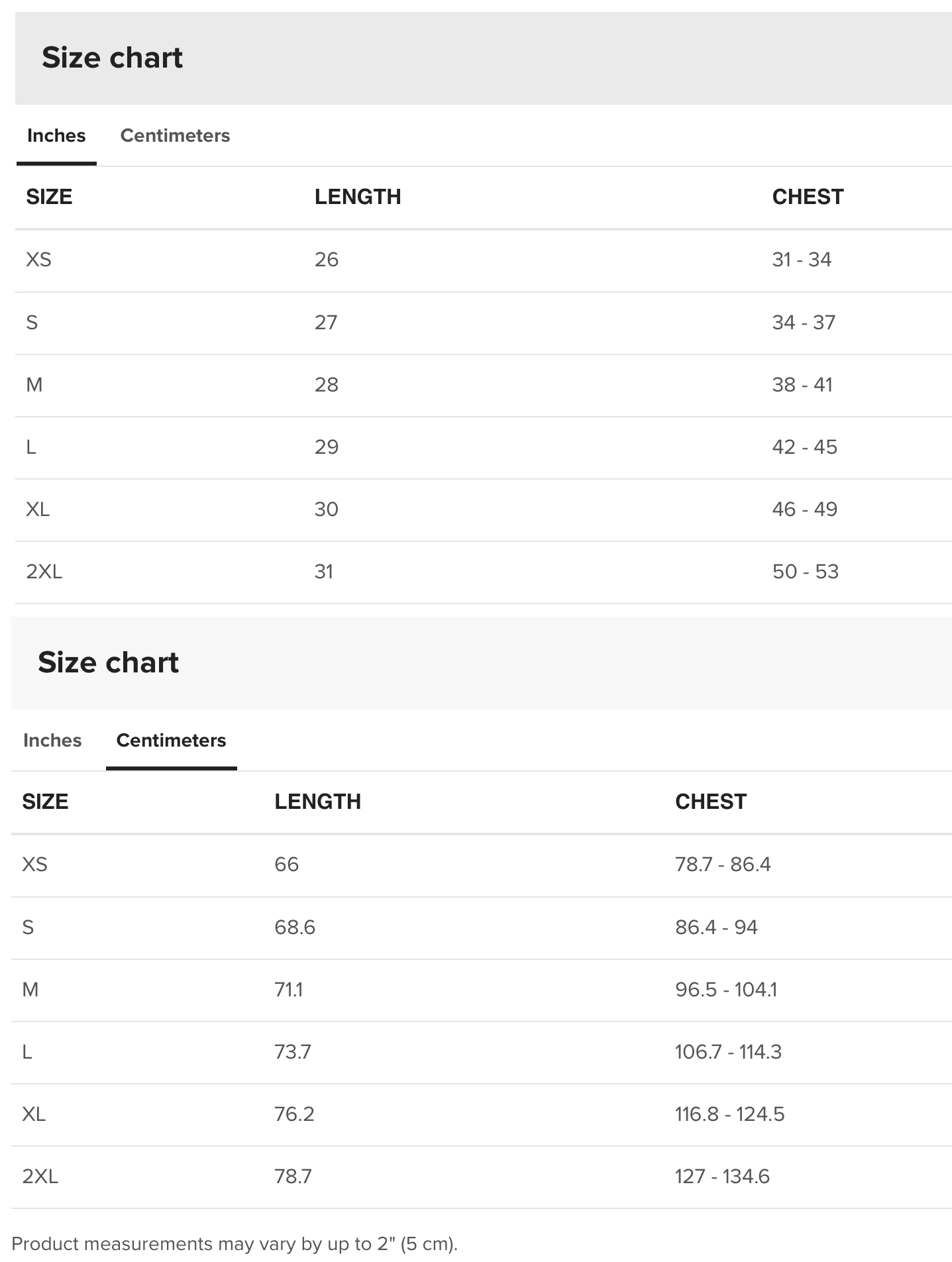Click the 68.6 length value
Image resolution: width=952 pixels, height=1262 pixels.
[x=295, y=927]
